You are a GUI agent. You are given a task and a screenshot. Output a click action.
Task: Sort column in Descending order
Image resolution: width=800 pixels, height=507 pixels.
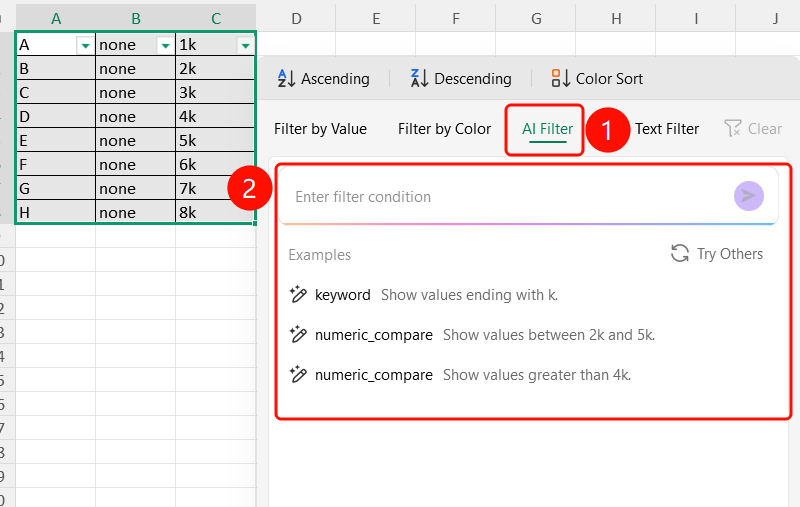coord(461,79)
